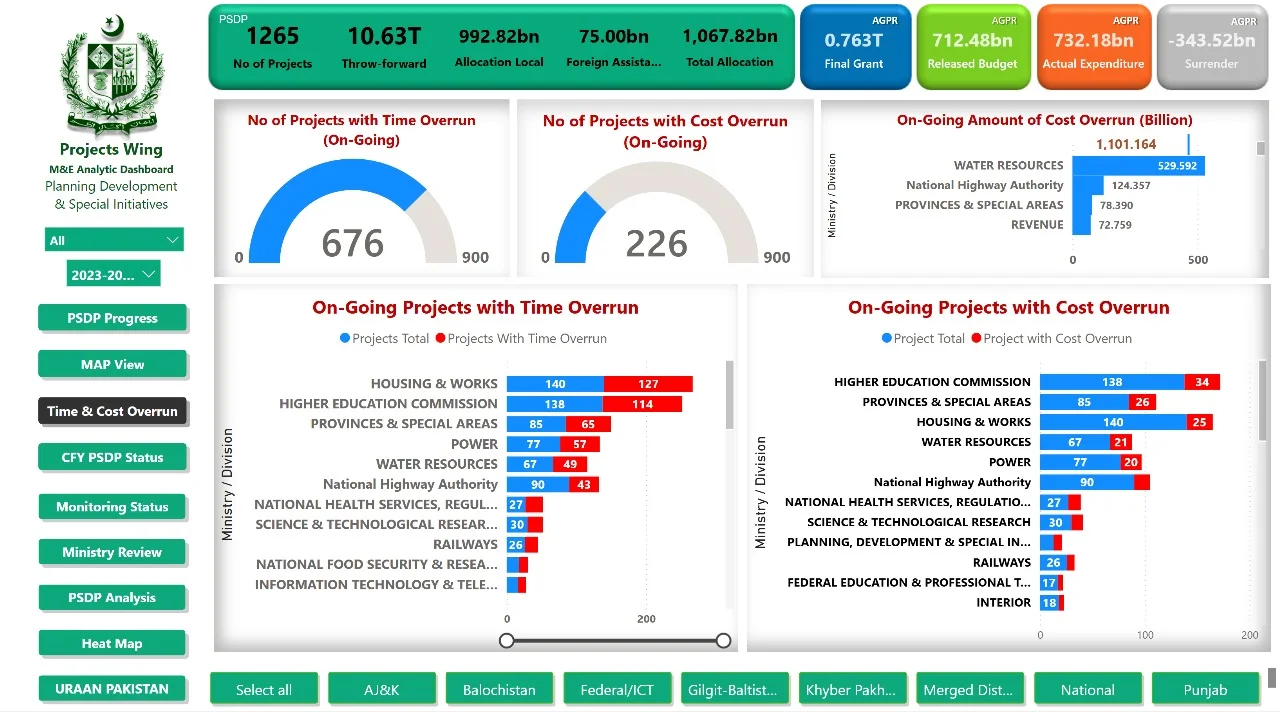
Task: Click the Time Overrun chart vertical scrollbar
Action: [729, 395]
